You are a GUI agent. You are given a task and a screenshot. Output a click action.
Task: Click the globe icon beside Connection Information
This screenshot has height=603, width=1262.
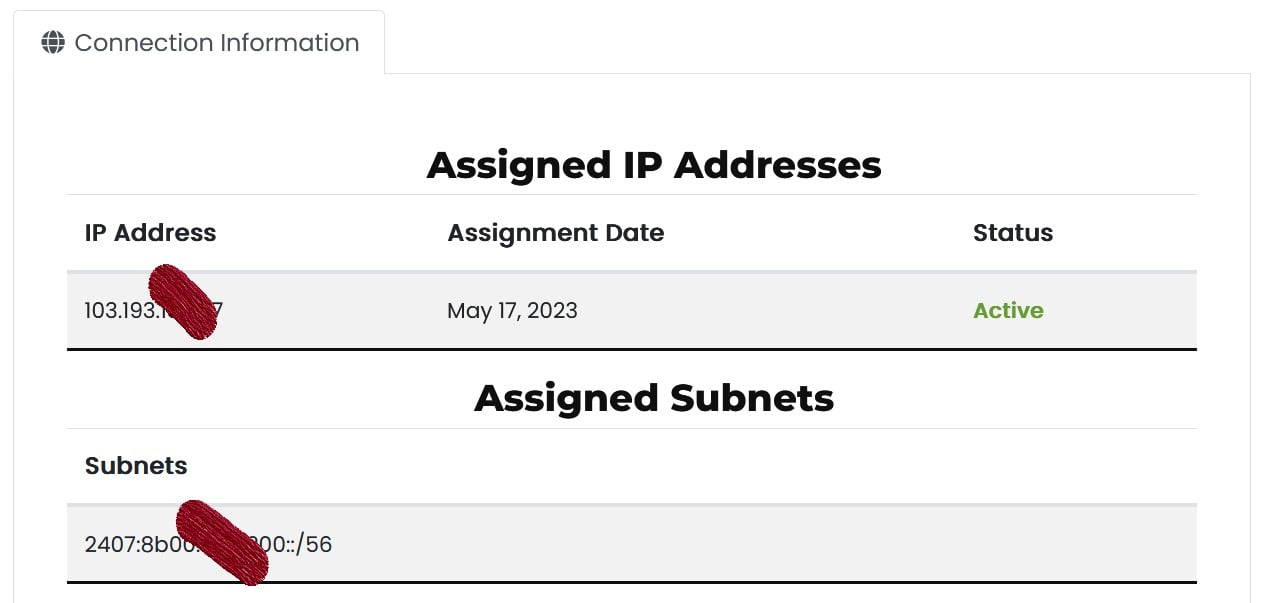pyautogui.click(x=53, y=43)
